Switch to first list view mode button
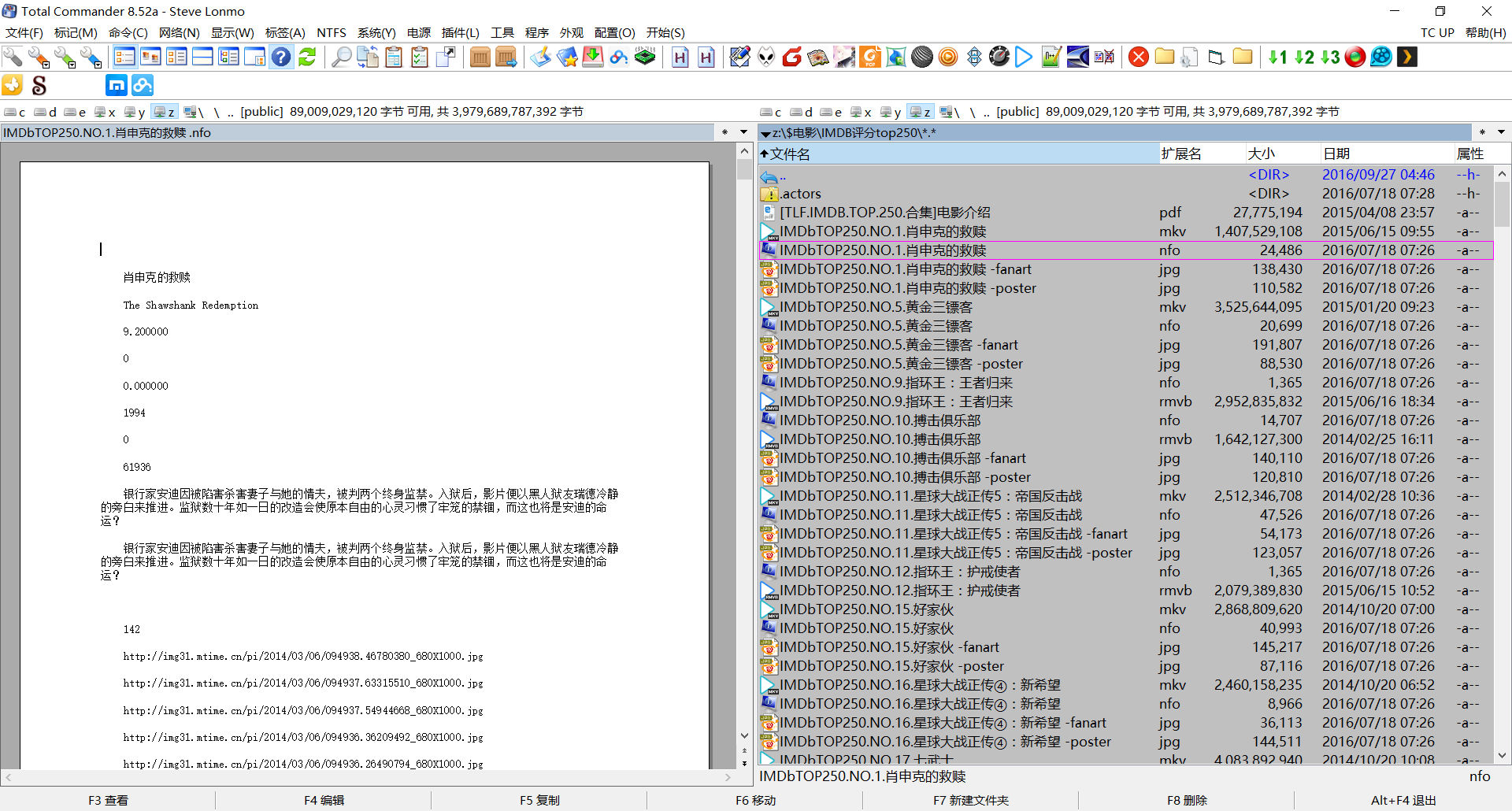Image resolution: width=1512 pixels, height=811 pixels. (124, 57)
